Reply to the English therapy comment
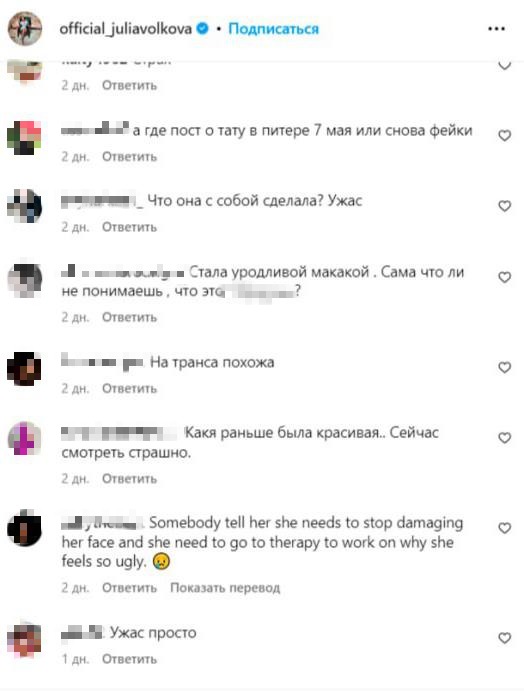The image size is (524, 693). click(129, 588)
